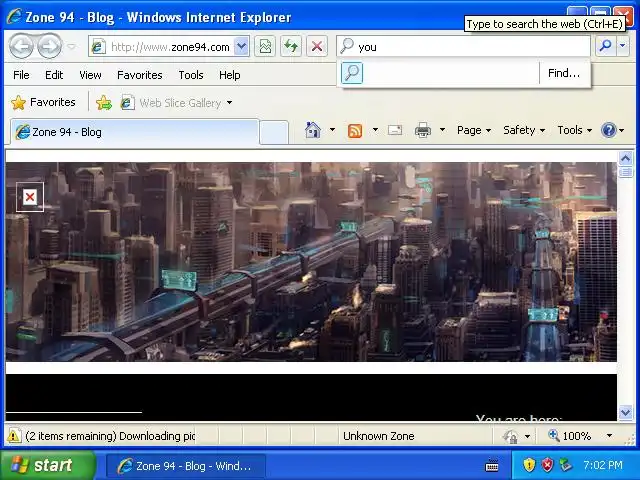Click the Forward navigation button

[49, 47]
